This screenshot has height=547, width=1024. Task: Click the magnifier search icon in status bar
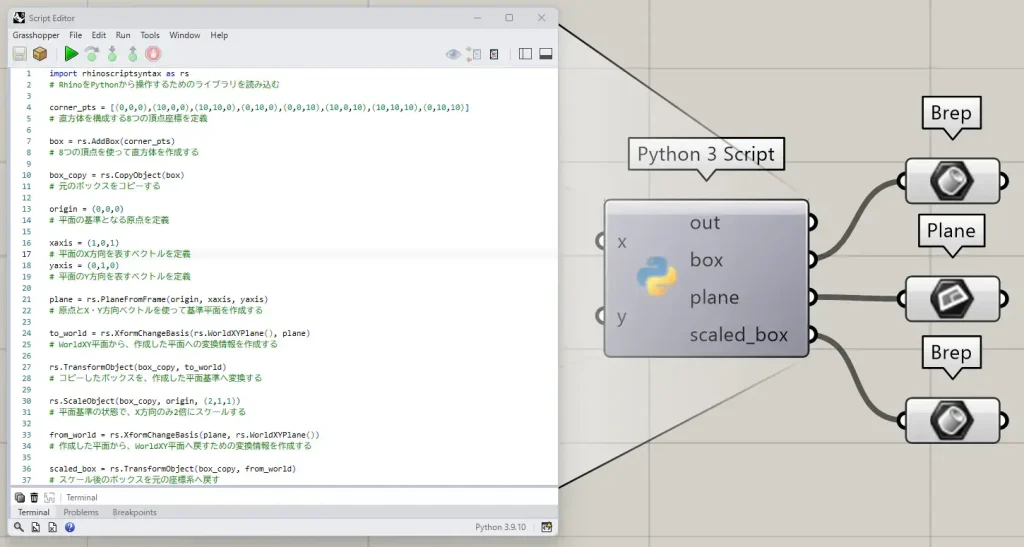pos(18,527)
